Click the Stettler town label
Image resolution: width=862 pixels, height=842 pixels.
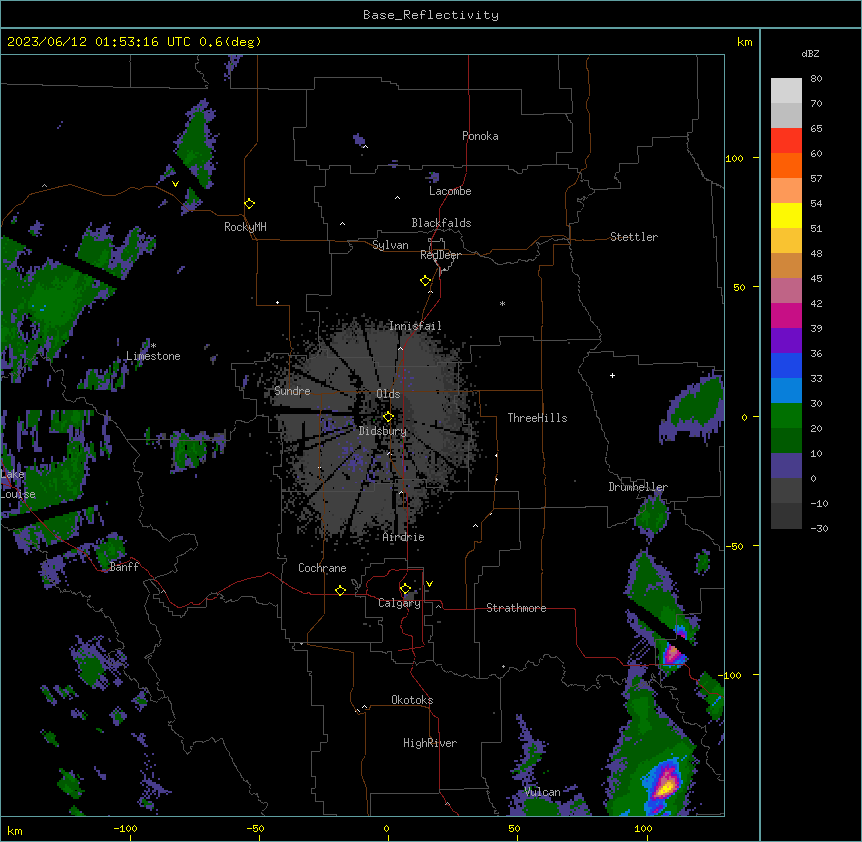pyautogui.click(x=633, y=237)
